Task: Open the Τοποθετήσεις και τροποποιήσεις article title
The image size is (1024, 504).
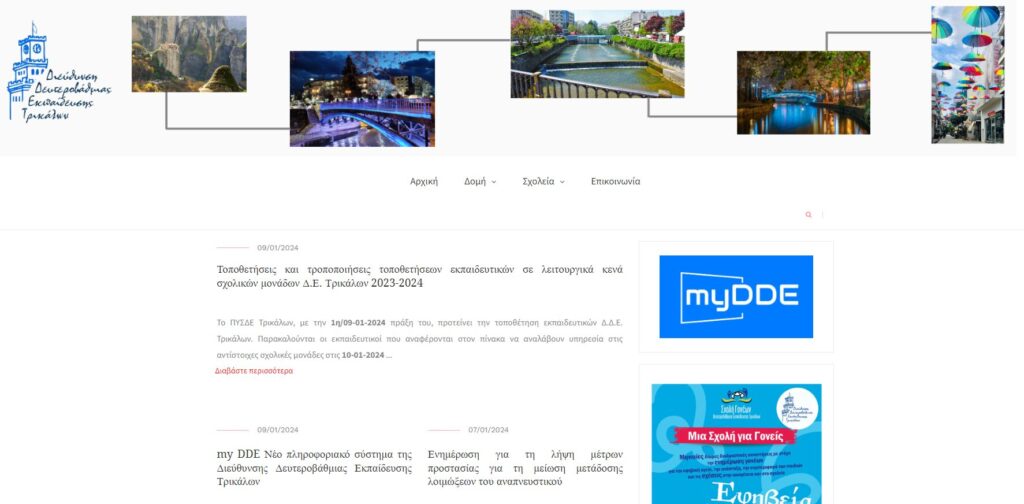Action: [419, 276]
